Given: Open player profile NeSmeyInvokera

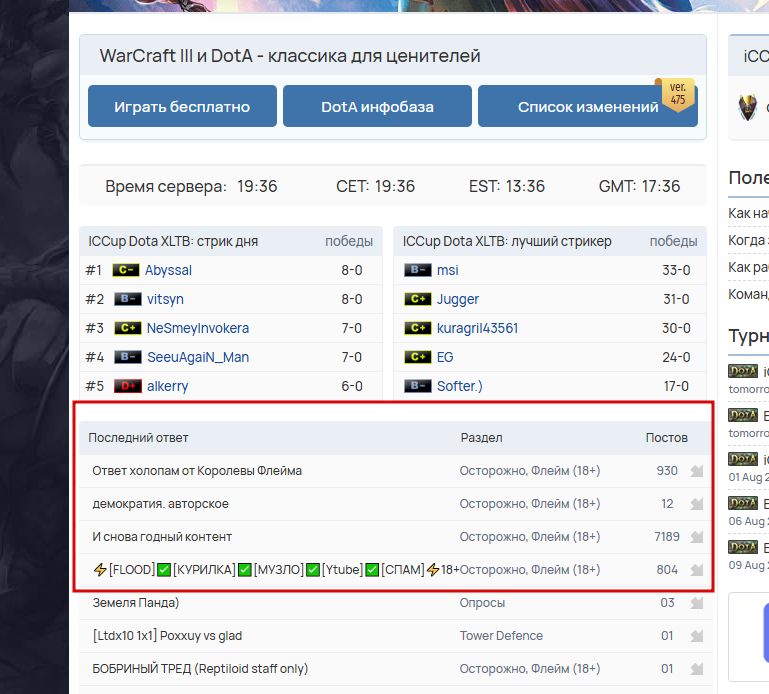Looking at the screenshot, I should [198, 328].
